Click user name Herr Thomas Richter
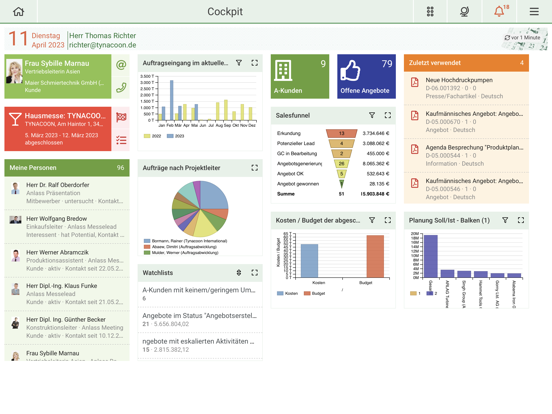 (102, 36)
